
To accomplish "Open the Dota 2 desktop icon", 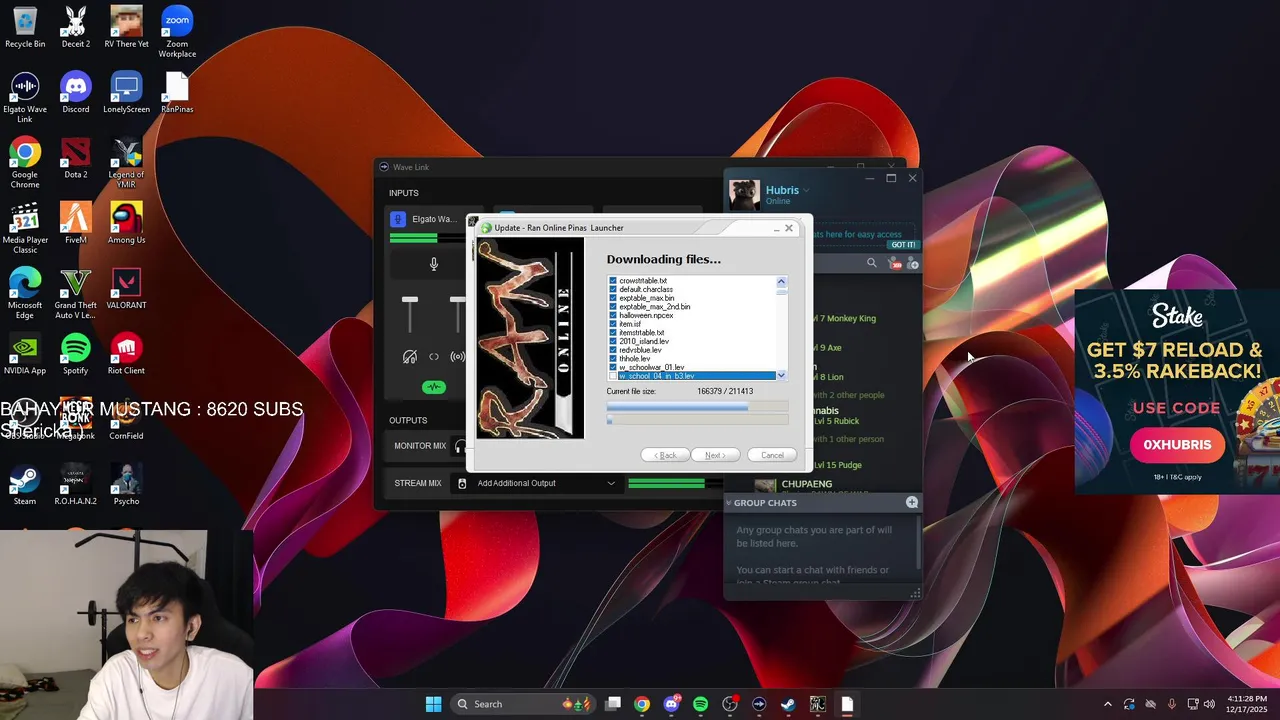I will click(x=75, y=158).
